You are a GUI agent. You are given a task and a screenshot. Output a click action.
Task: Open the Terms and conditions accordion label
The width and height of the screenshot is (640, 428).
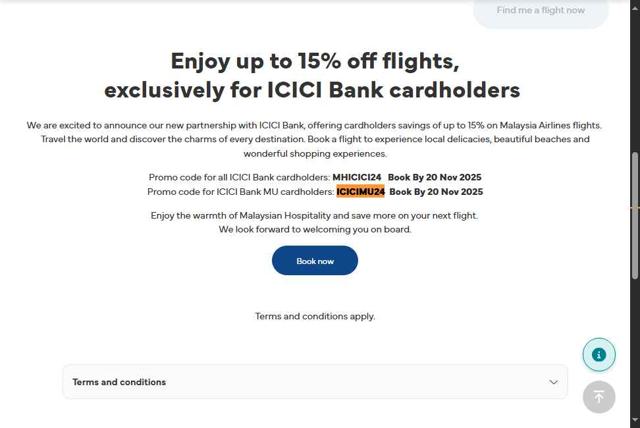tap(119, 382)
